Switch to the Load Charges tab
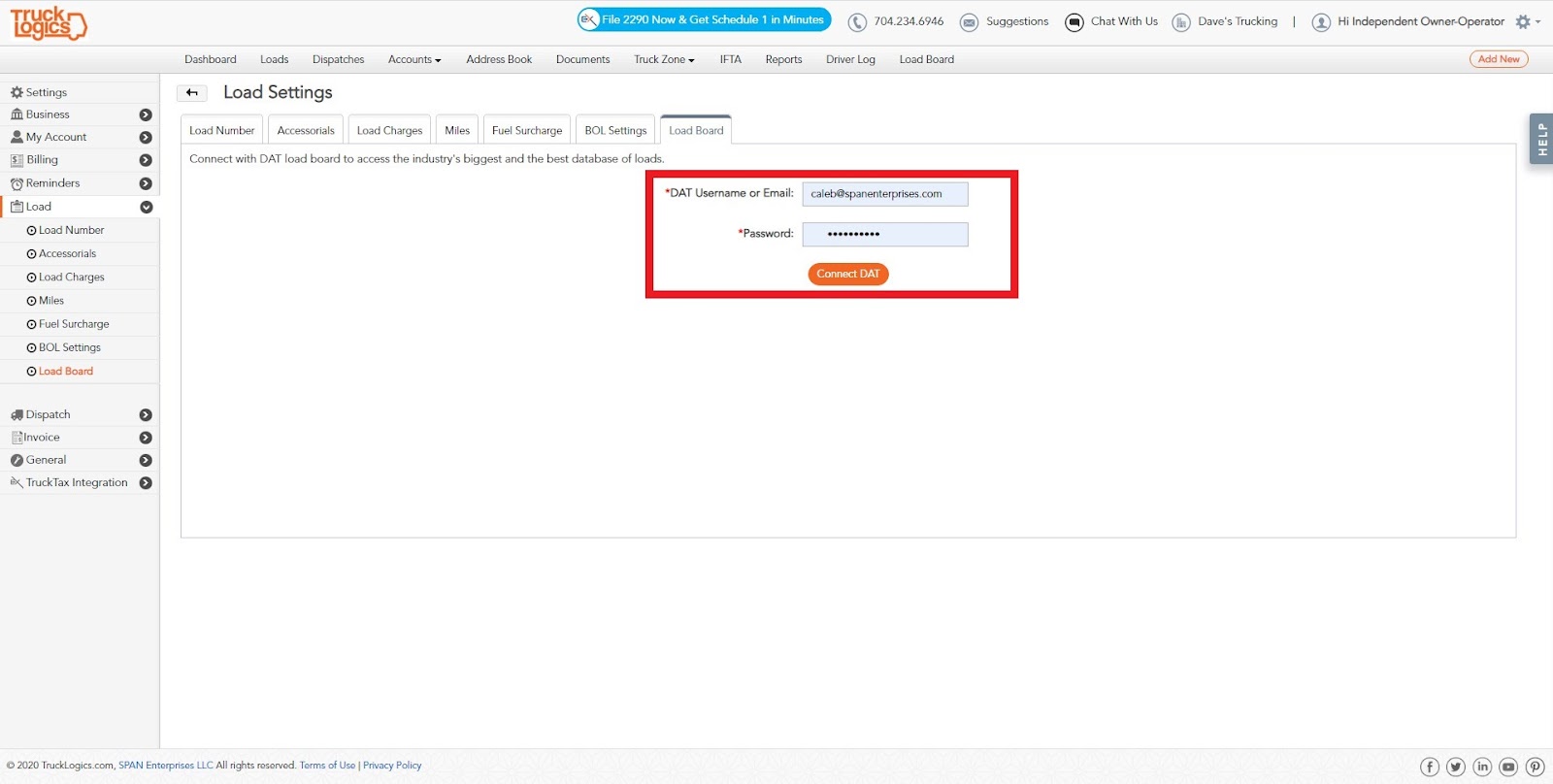This screenshot has width=1553, height=784. [389, 130]
